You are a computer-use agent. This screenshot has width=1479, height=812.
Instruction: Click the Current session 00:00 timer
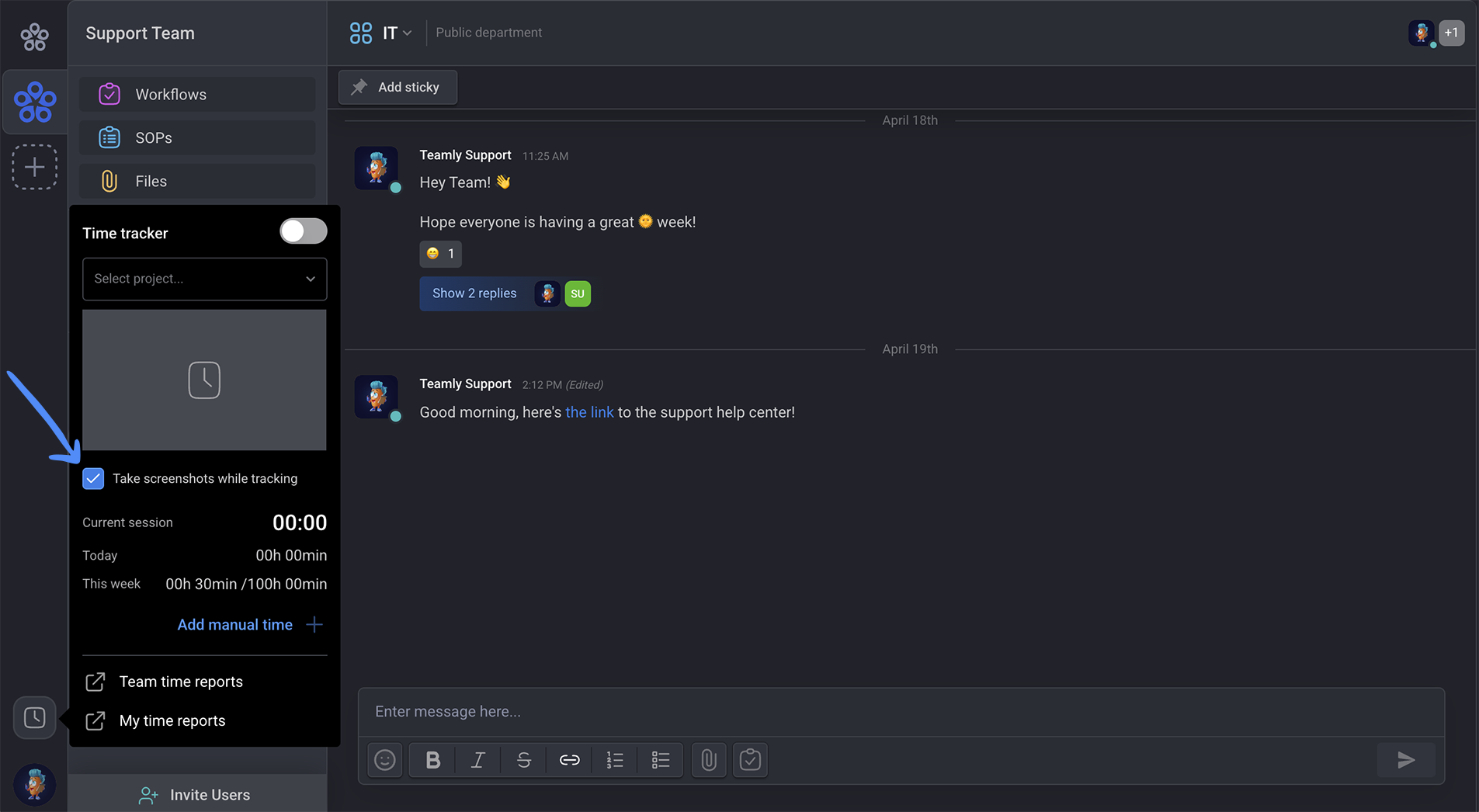point(300,522)
